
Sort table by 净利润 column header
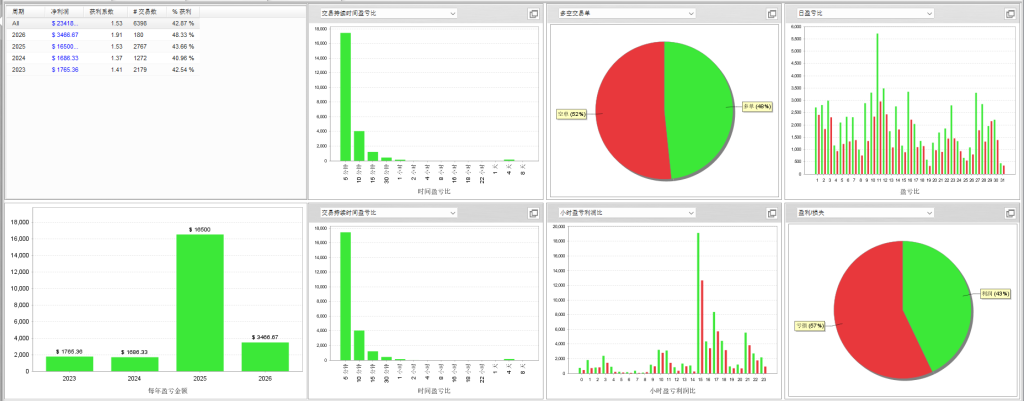point(61,10)
